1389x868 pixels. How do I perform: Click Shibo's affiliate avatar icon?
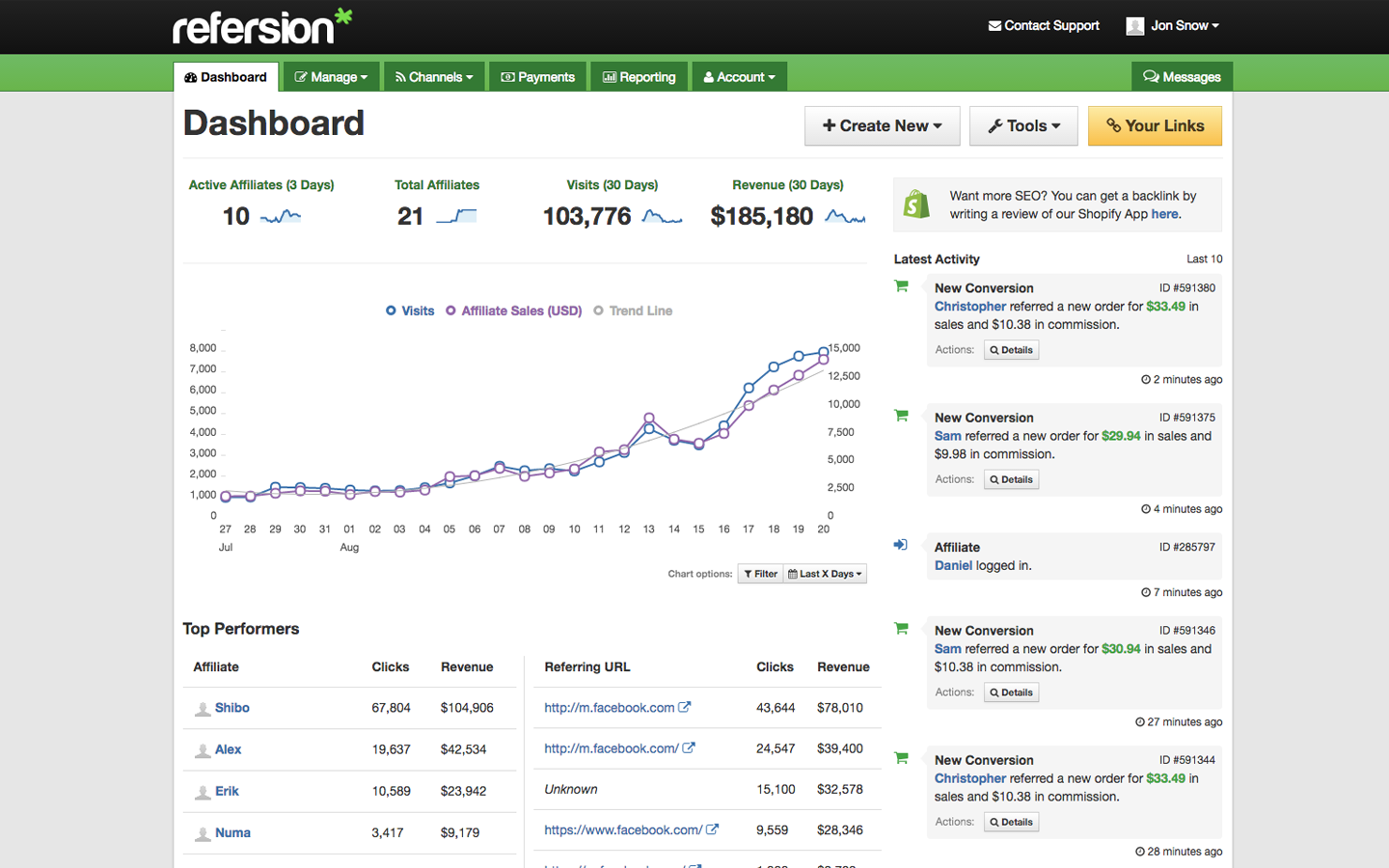pos(203,709)
